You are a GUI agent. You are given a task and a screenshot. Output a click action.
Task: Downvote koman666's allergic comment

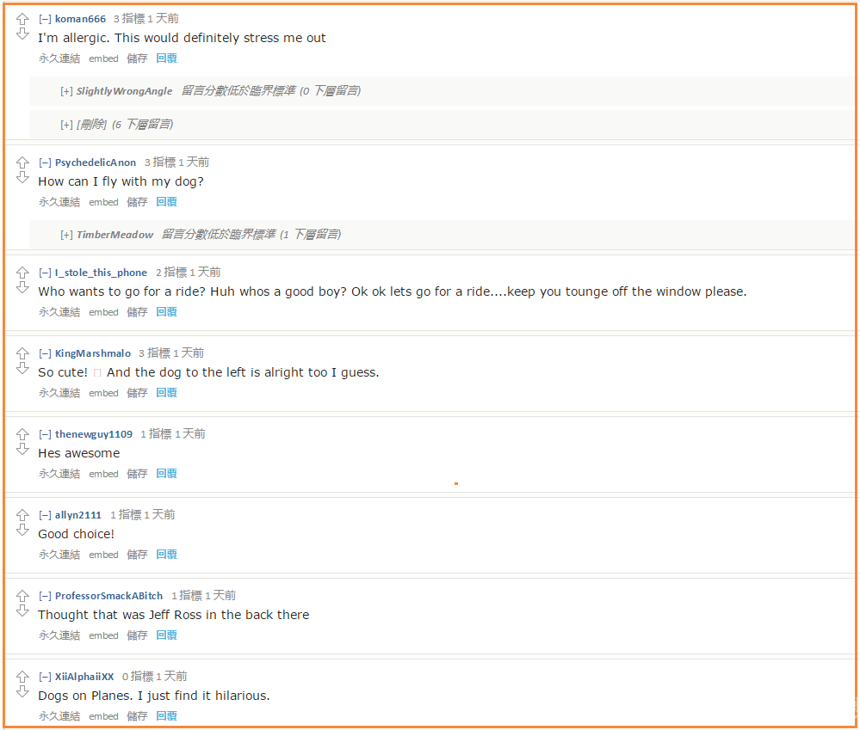pyautogui.click(x=22, y=34)
